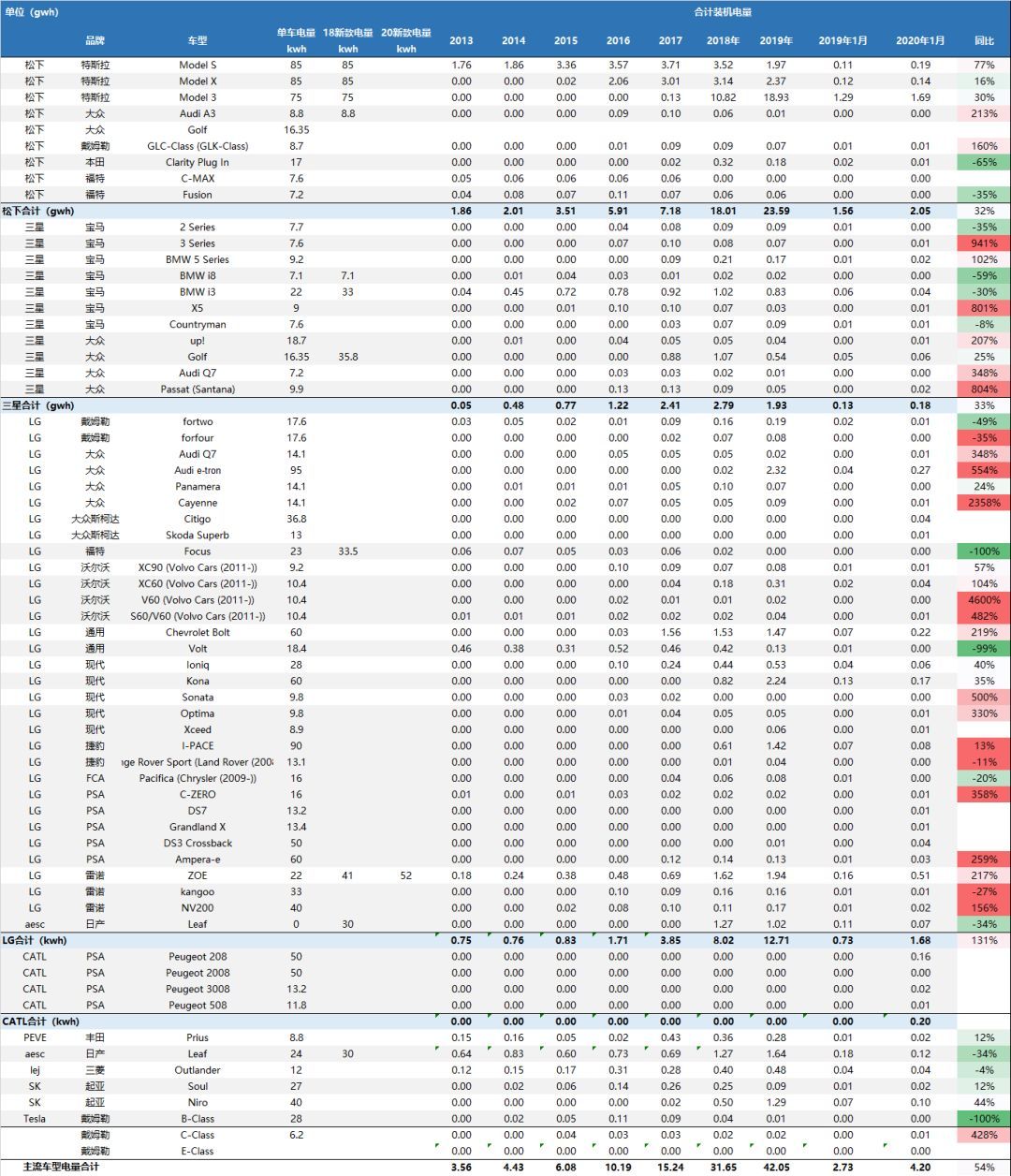Click the Clarity Plug In cell
The height and width of the screenshot is (1176, 1011).
coord(198,163)
